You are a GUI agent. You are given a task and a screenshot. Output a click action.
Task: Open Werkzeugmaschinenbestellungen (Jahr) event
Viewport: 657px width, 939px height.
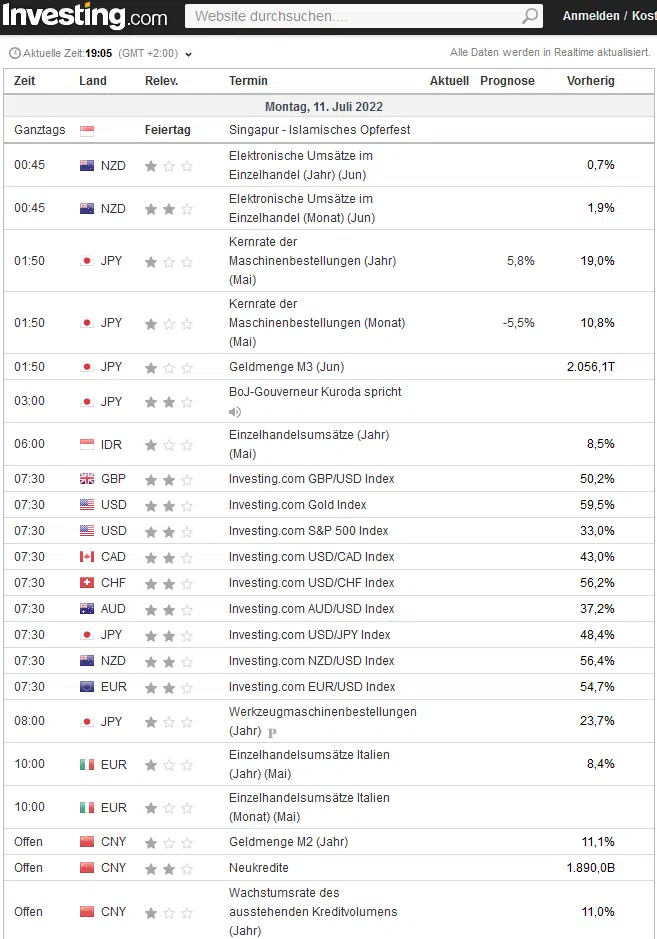pyautogui.click(x=322, y=721)
